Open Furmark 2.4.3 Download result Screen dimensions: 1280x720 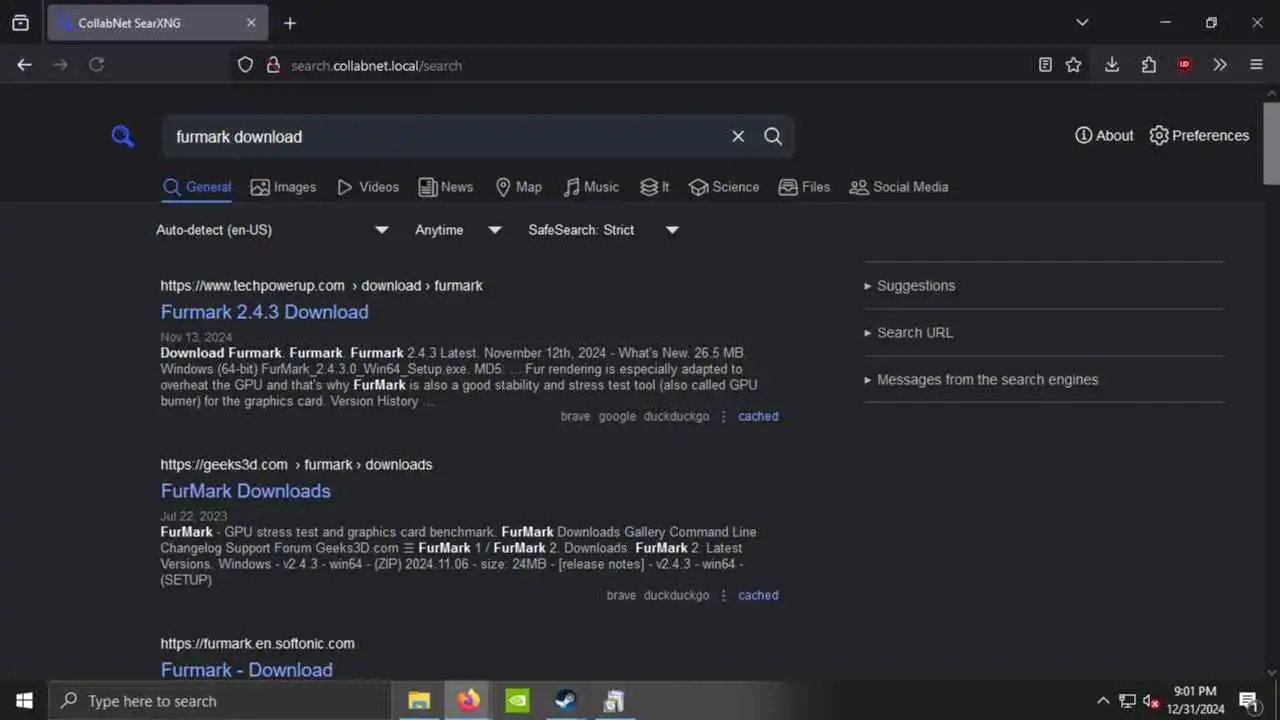pyautogui.click(x=265, y=312)
